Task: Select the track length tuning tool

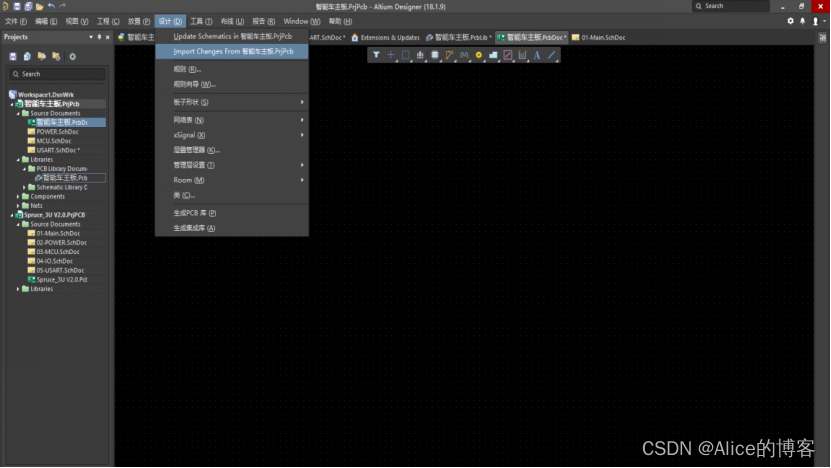Action: [464, 55]
